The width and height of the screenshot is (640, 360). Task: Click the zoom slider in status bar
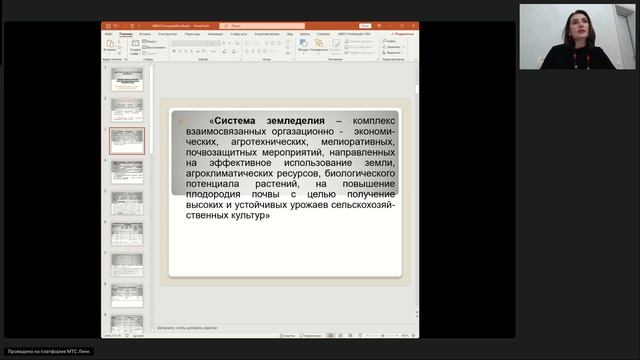(x=382, y=336)
